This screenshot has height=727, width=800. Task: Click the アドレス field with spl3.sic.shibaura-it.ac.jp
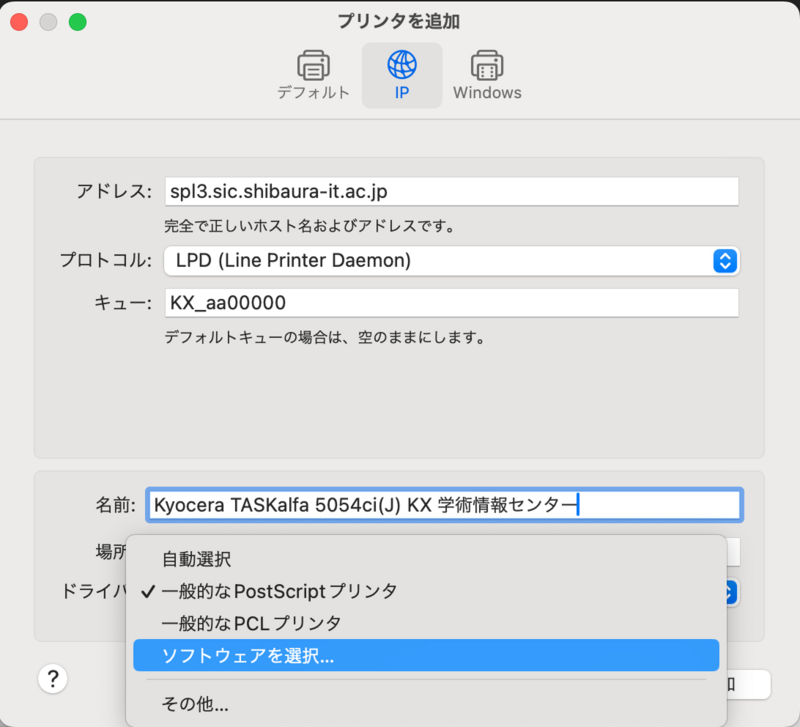click(x=450, y=191)
